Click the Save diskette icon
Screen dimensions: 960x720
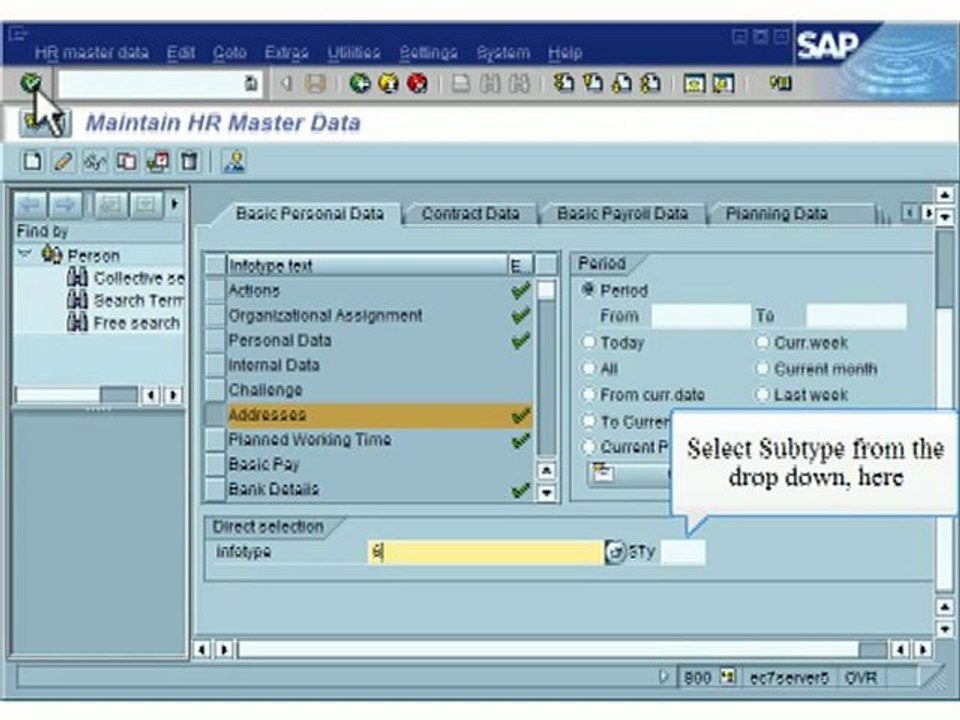[315, 83]
